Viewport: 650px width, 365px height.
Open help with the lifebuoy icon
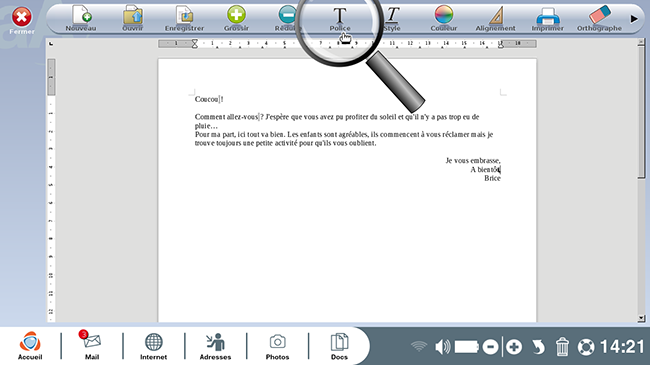click(586, 347)
